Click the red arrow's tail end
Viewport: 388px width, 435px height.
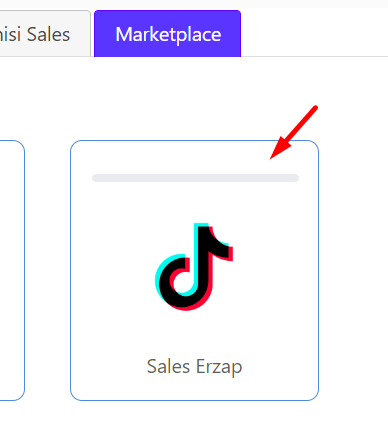315,108
